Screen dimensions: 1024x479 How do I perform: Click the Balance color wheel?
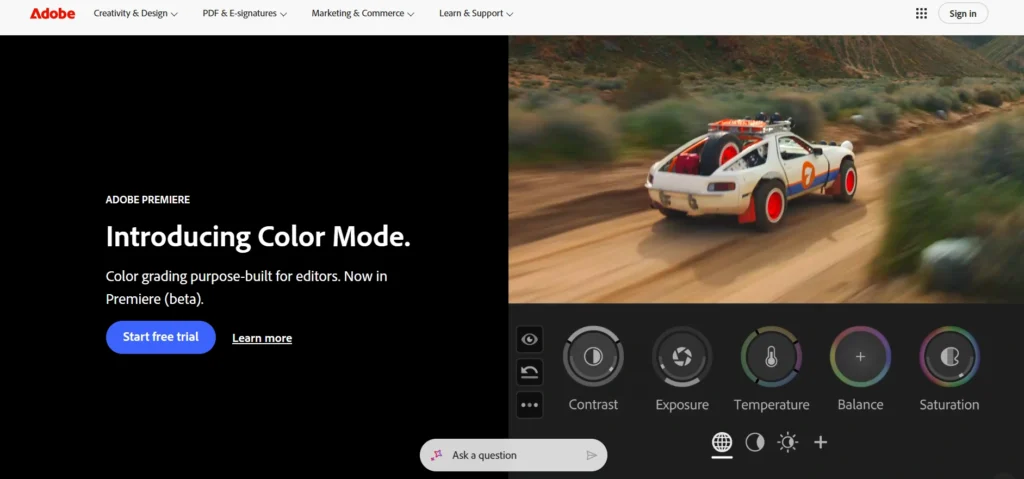coord(860,356)
